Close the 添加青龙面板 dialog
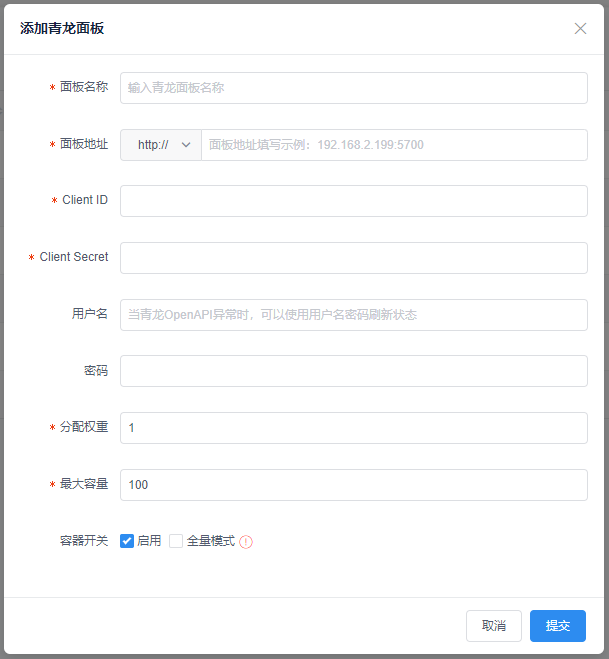 point(580,29)
